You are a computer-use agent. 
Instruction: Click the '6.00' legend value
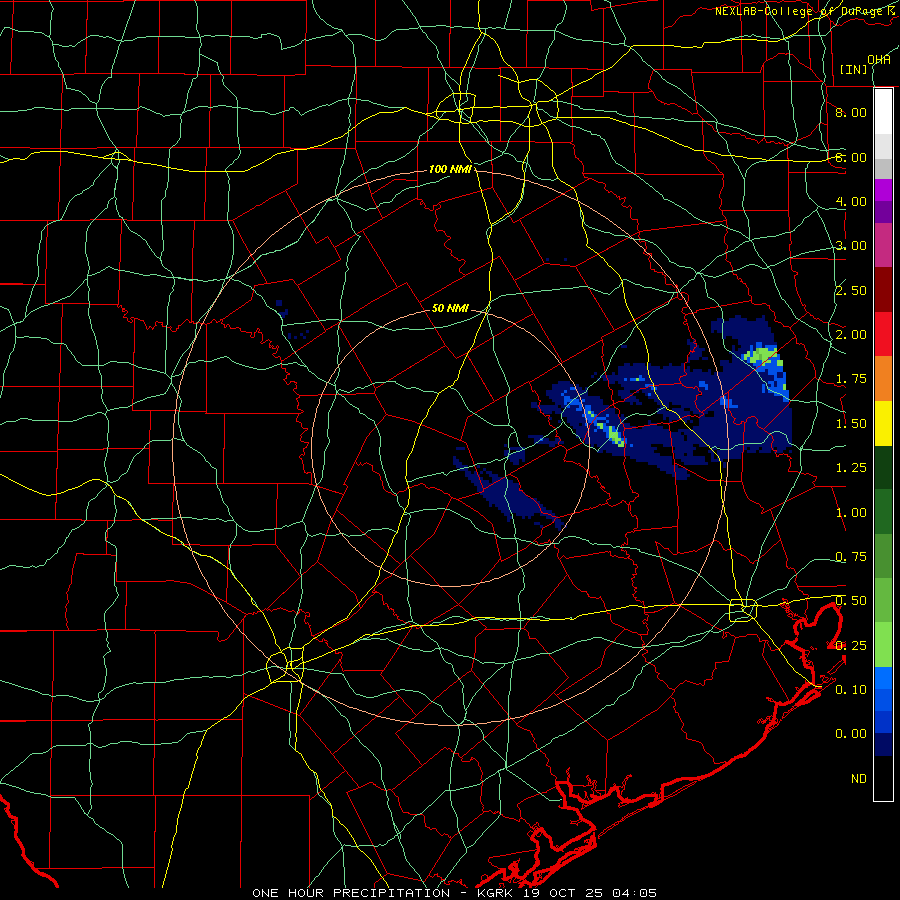pyautogui.click(x=851, y=157)
